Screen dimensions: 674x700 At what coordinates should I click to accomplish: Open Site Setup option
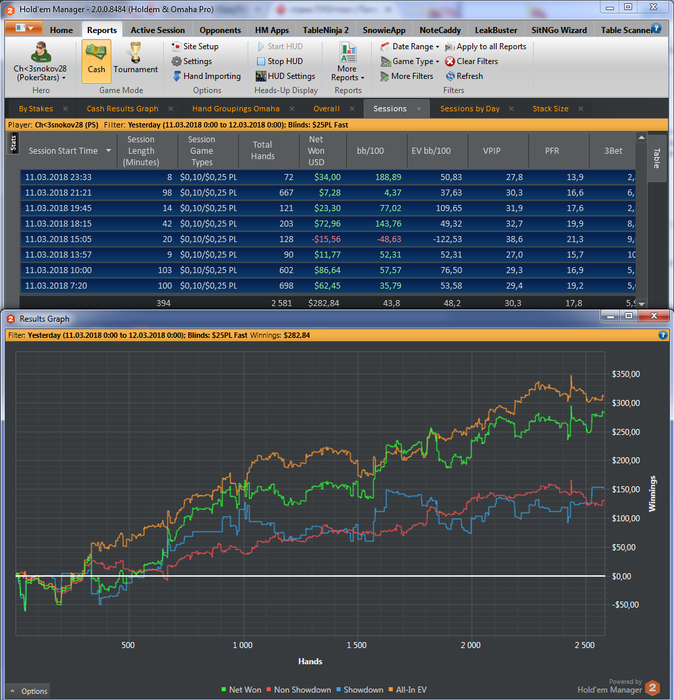[196, 46]
